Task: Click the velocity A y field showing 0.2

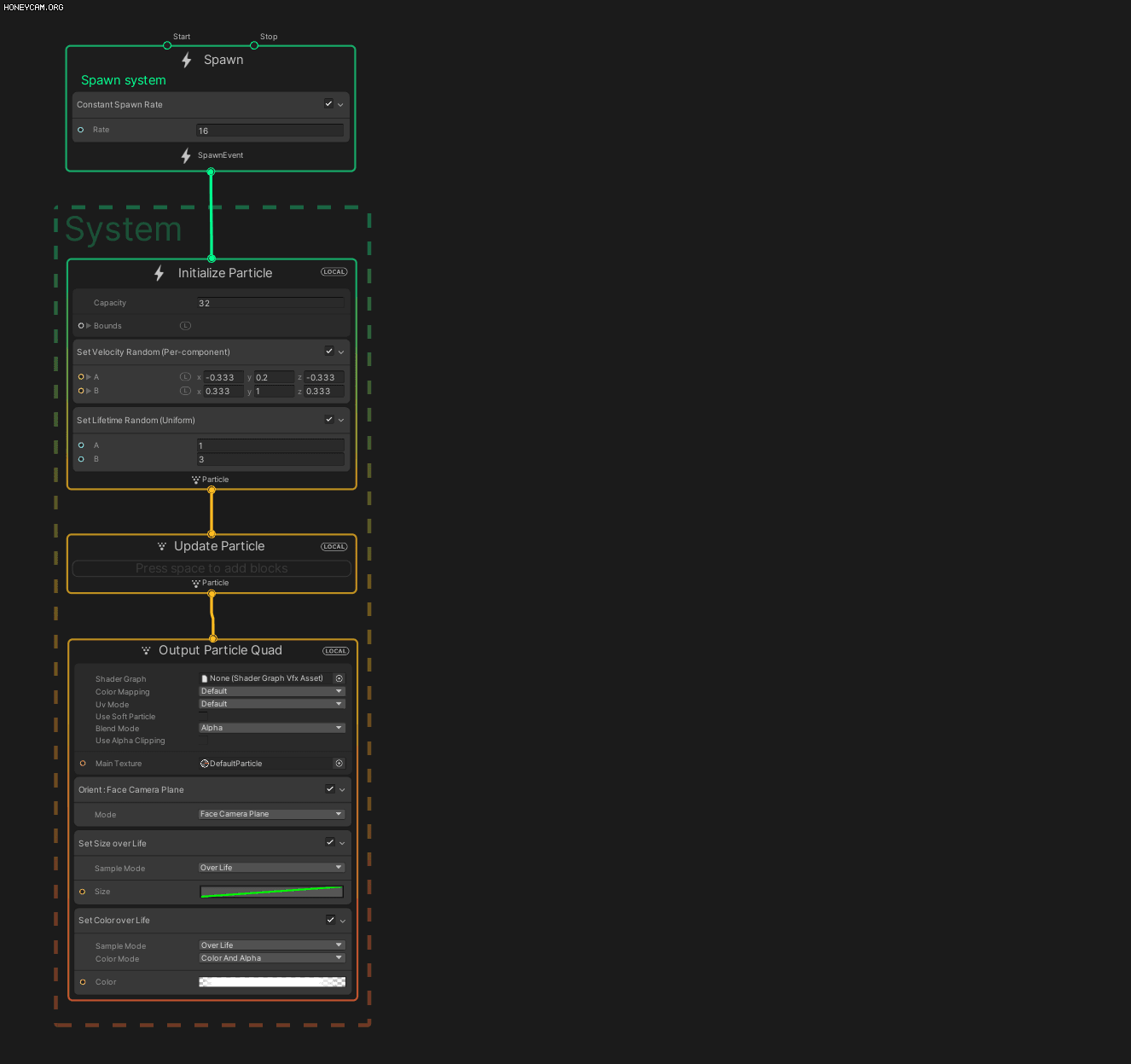Action: point(274,377)
